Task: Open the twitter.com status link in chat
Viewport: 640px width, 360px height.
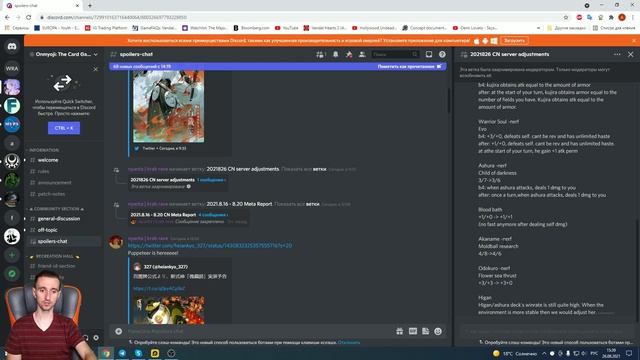Action: (210, 246)
